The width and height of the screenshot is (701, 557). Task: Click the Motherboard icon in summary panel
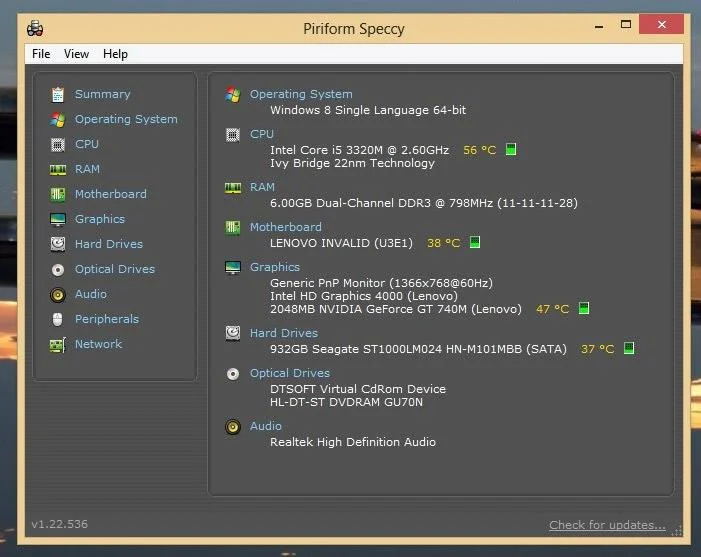point(233,228)
